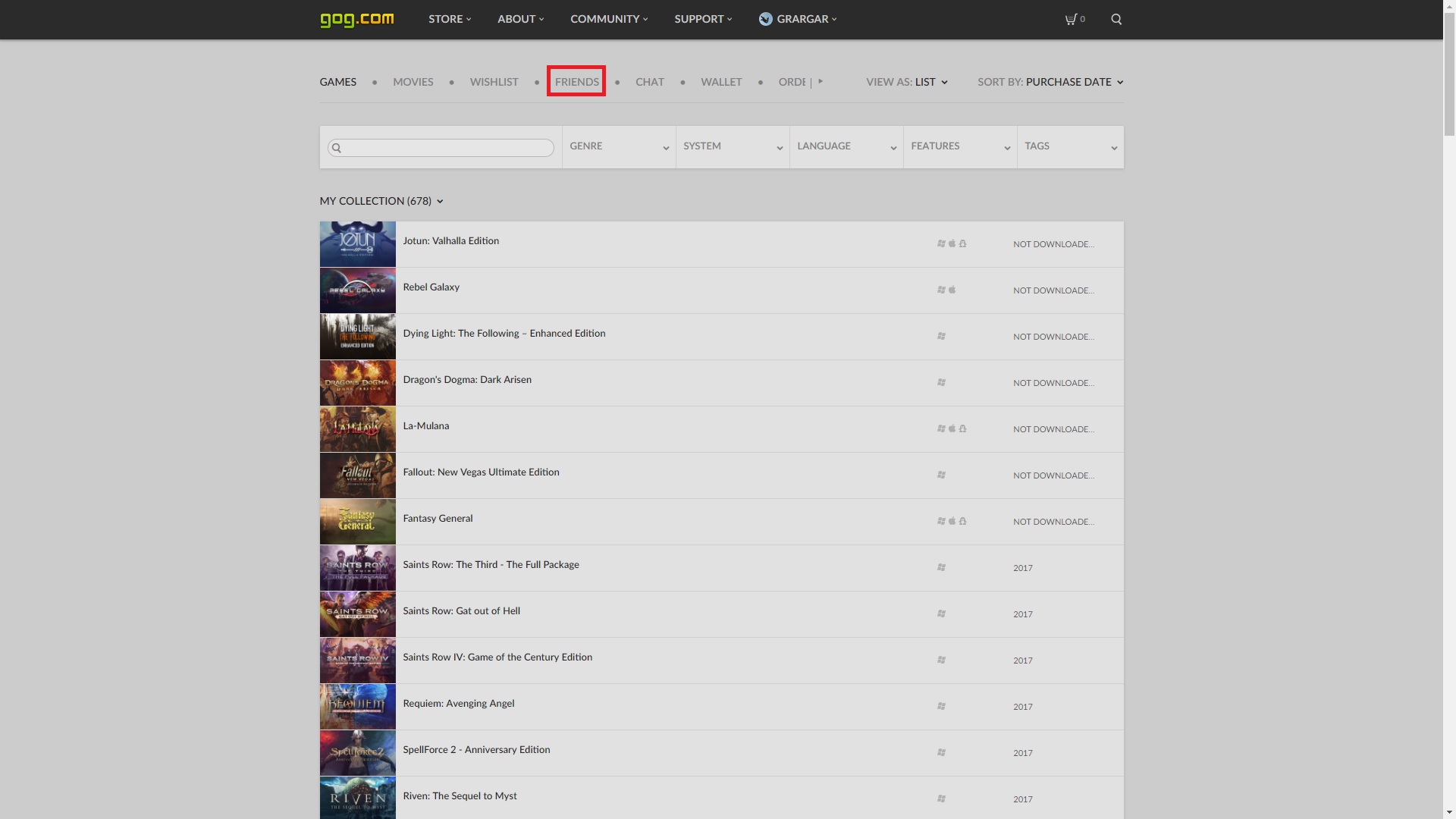Change SORT BY: PURCHASE DATE option
Viewport: 1456px width, 819px height.
pos(1050,82)
